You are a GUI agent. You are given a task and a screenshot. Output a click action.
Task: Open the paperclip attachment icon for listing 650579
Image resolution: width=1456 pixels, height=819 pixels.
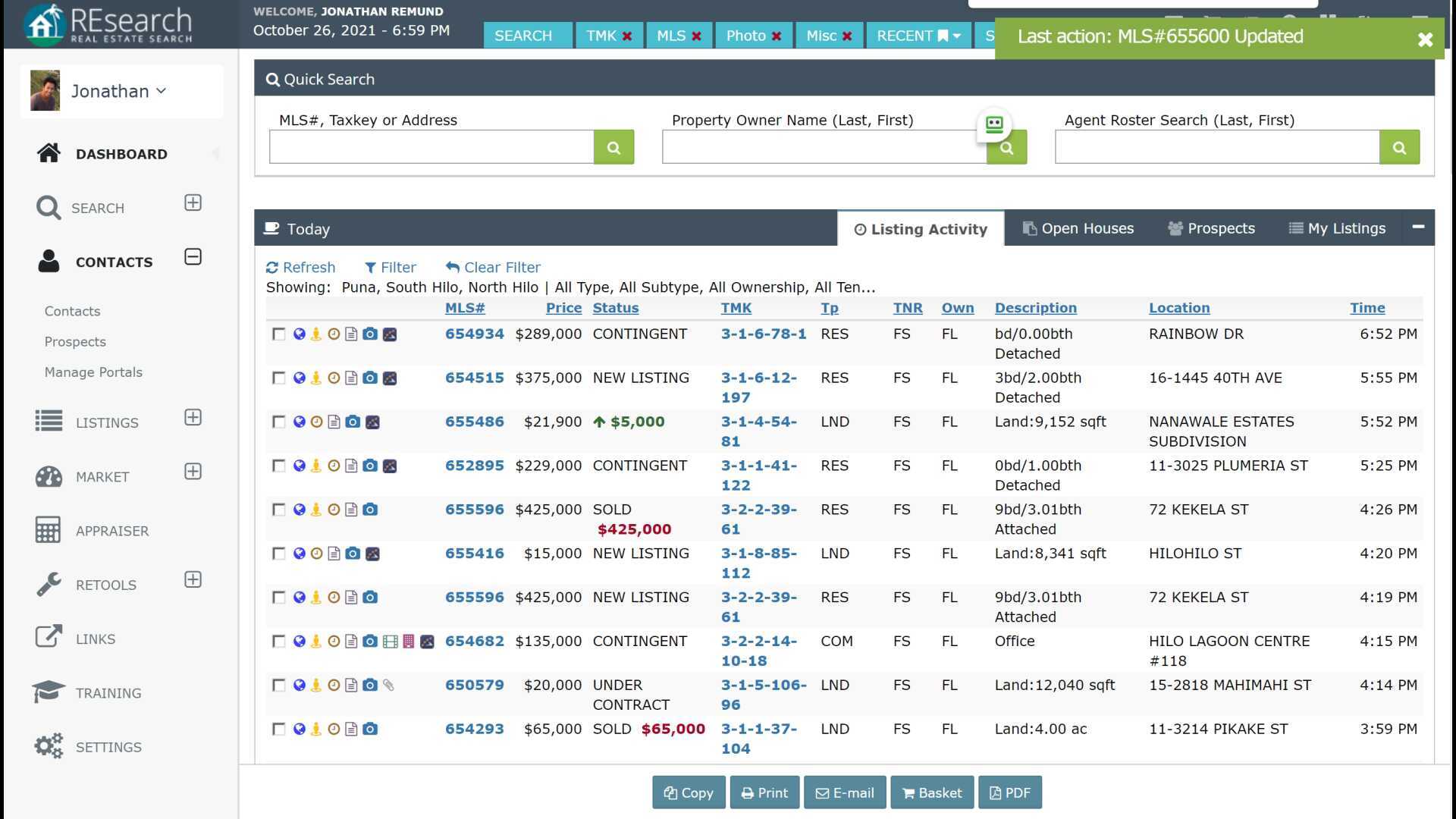(388, 686)
